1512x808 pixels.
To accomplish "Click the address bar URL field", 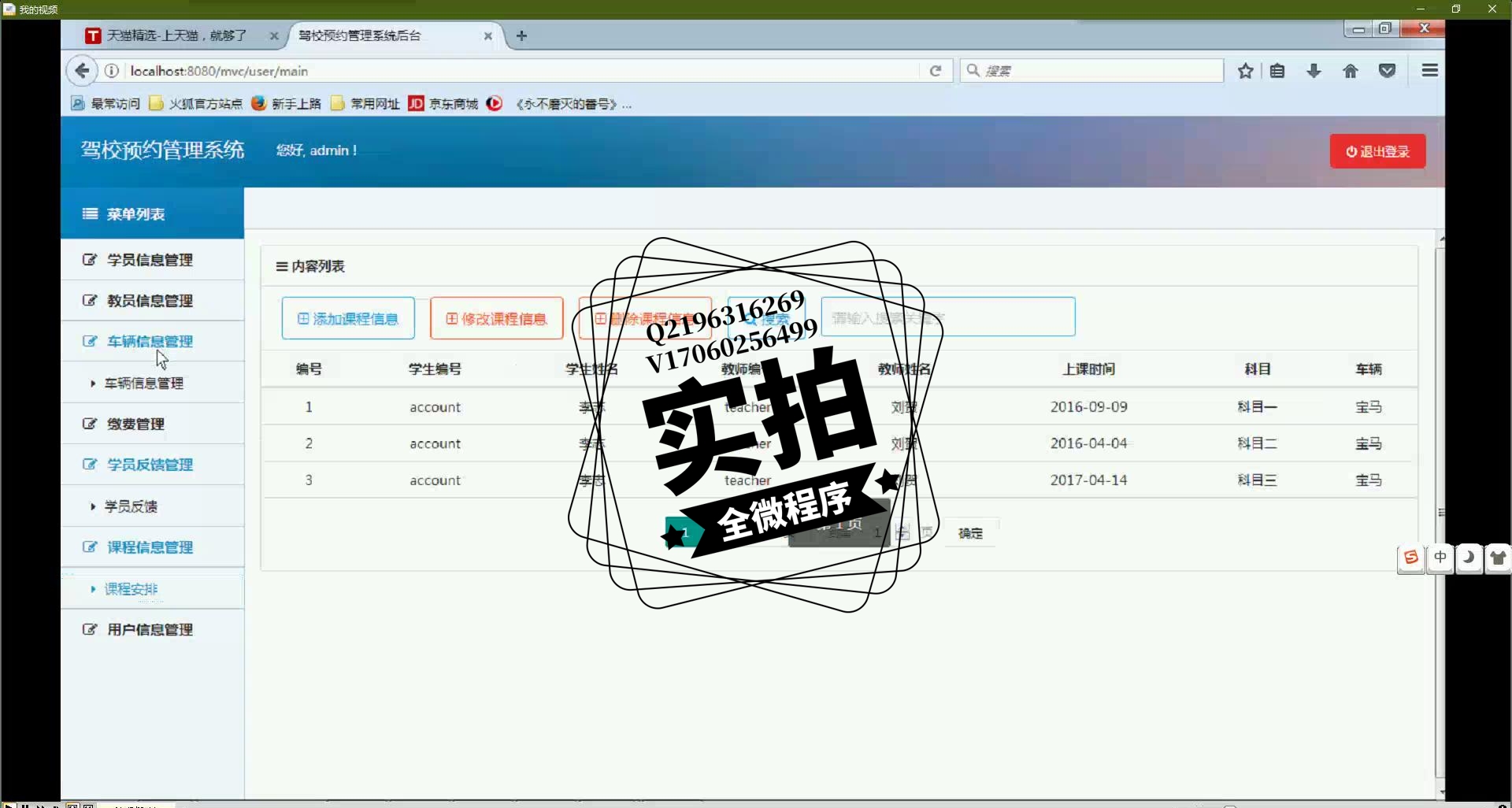I will [520, 71].
